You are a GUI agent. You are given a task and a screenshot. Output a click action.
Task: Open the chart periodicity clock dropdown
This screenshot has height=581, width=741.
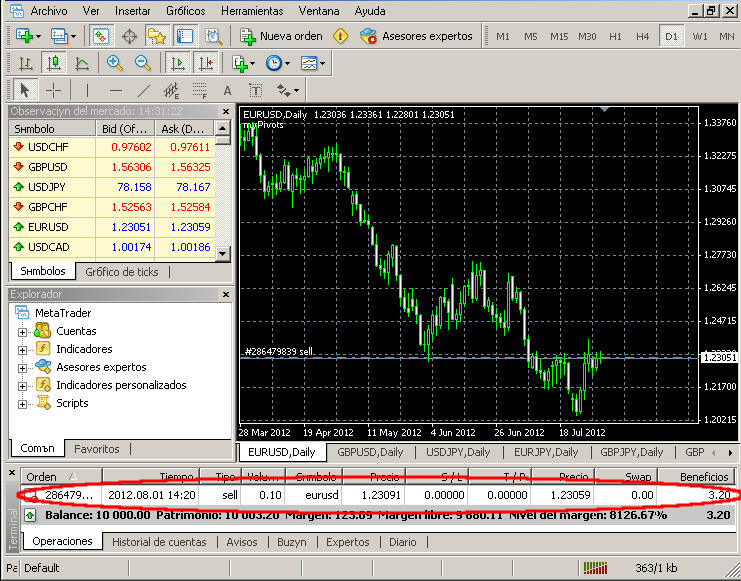[277, 63]
